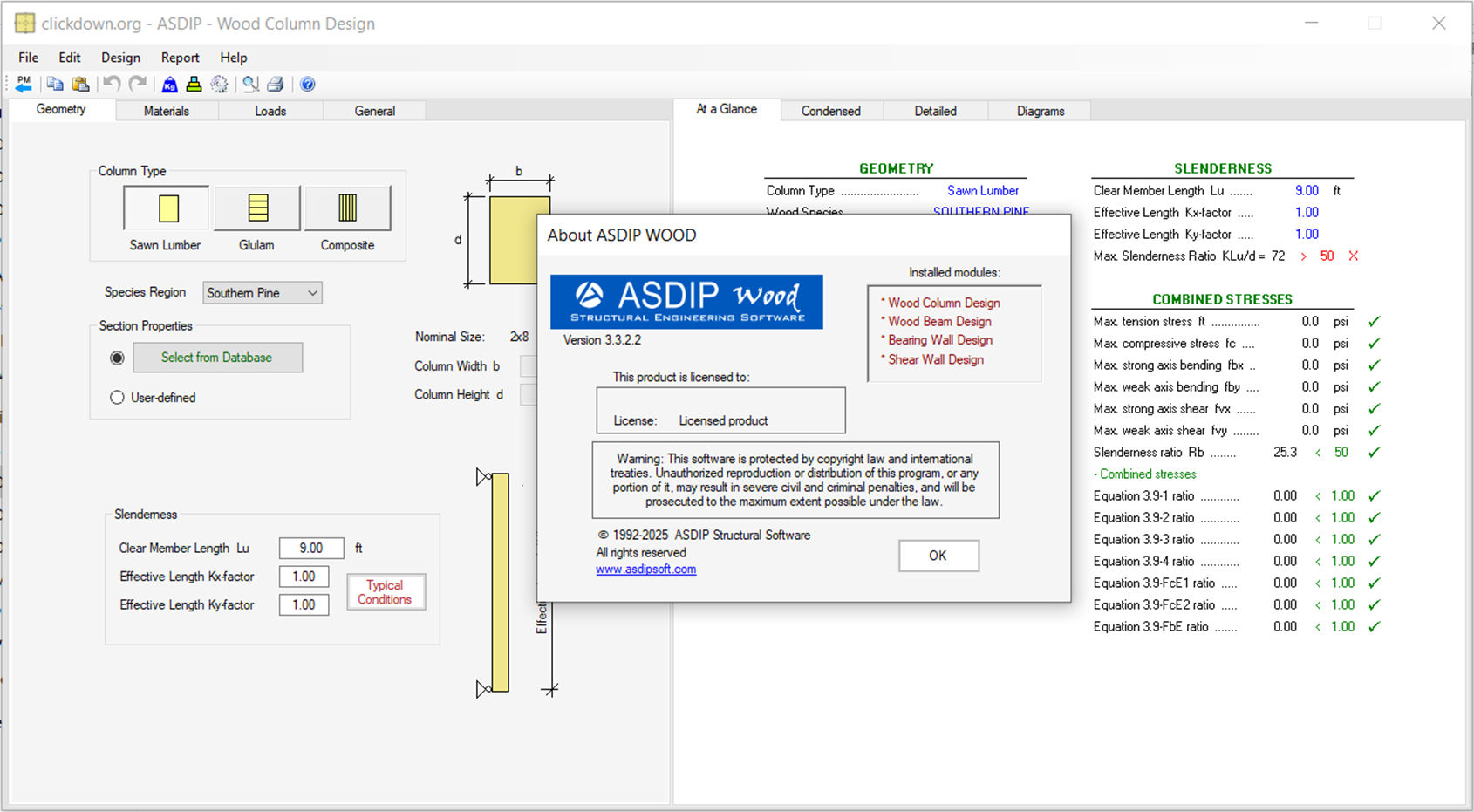
Task: Open the Design menu
Action: click(x=120, y=58)
